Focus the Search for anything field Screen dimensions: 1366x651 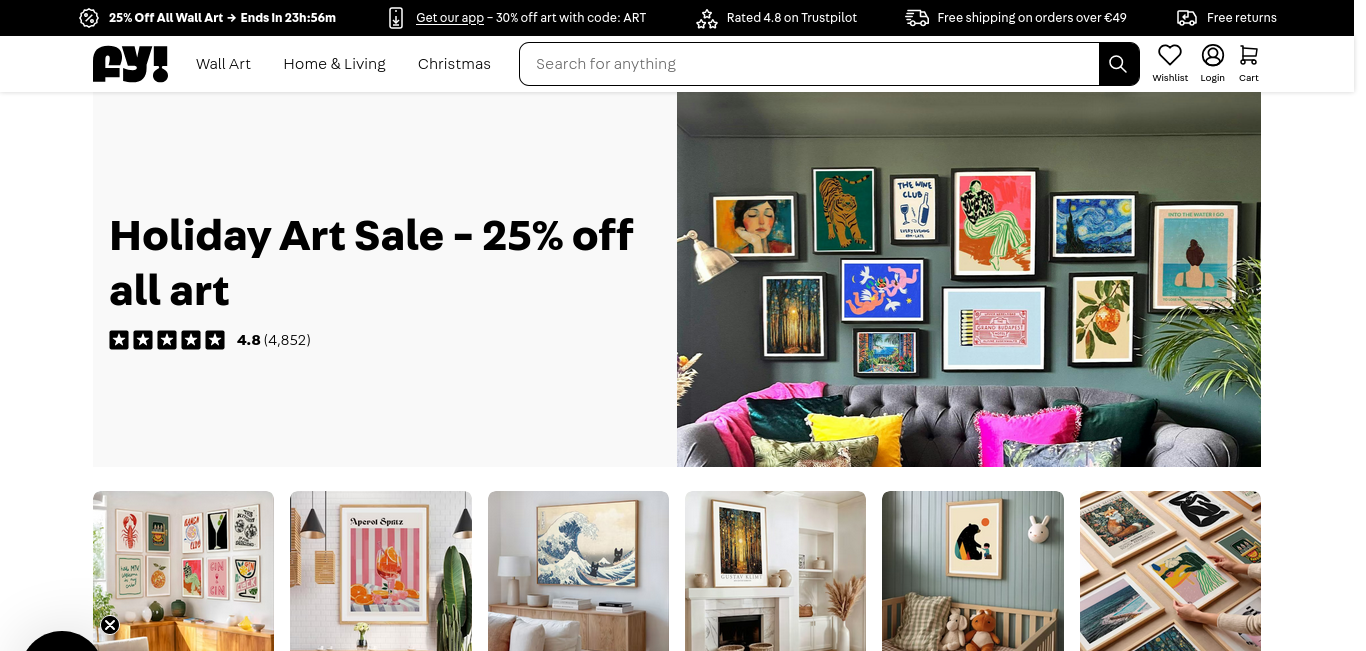point(809,64)
